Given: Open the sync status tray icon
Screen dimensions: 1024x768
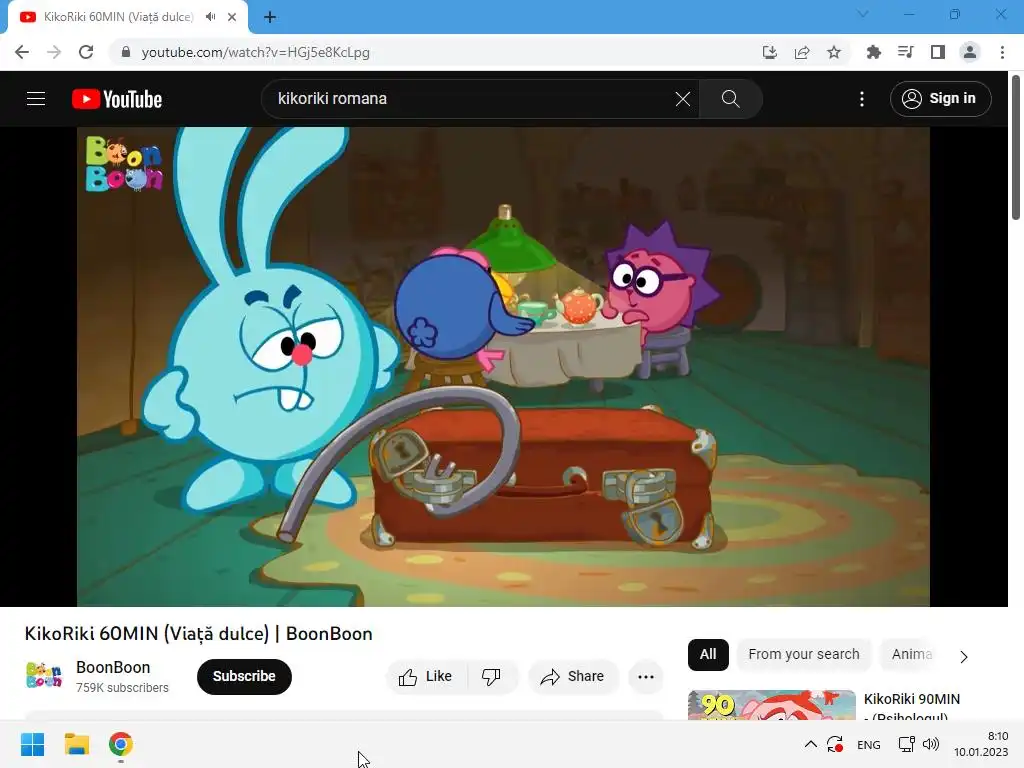Looking at the screenshot, I should point(835,744).
